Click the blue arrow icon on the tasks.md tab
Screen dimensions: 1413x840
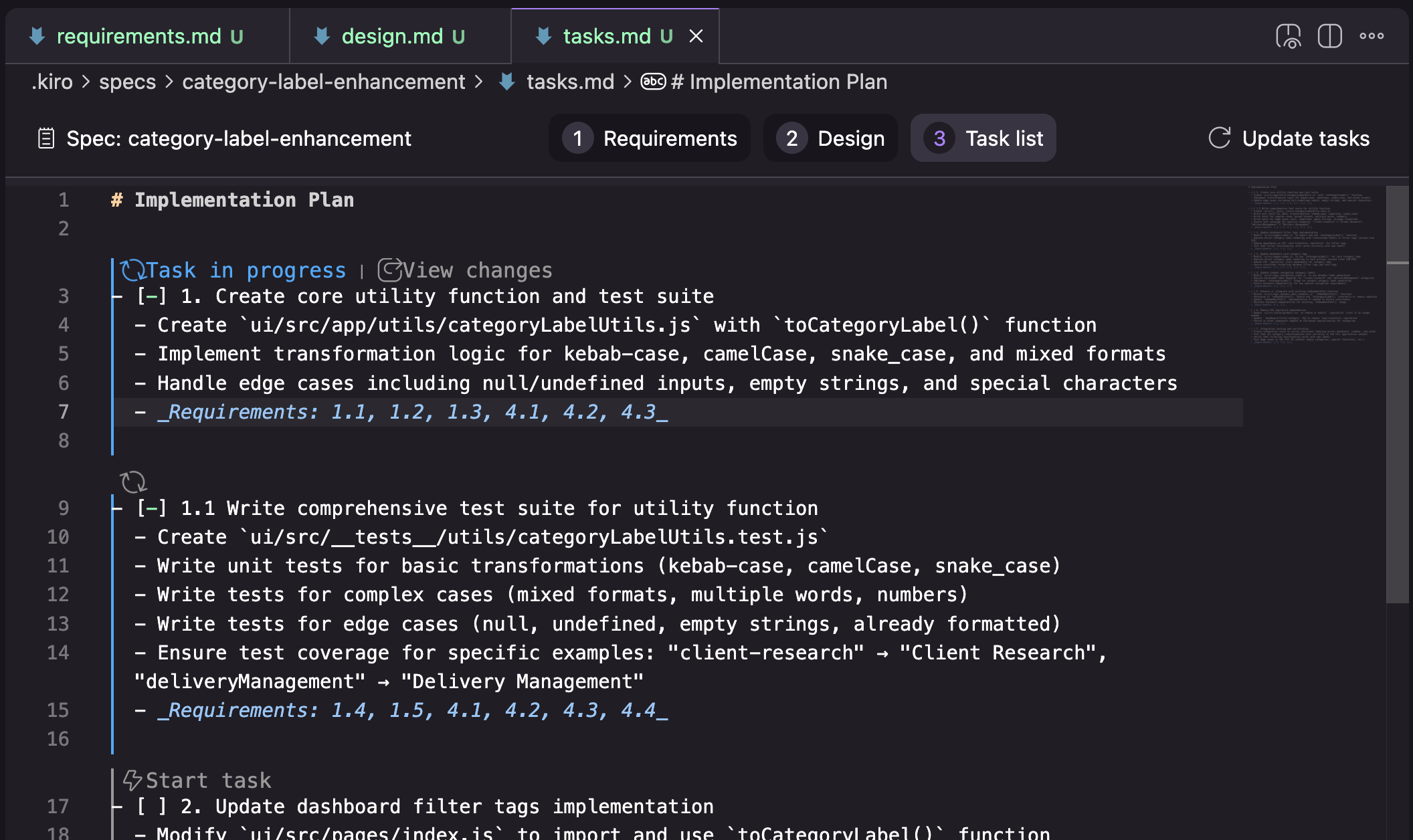(x=542, y=35)
